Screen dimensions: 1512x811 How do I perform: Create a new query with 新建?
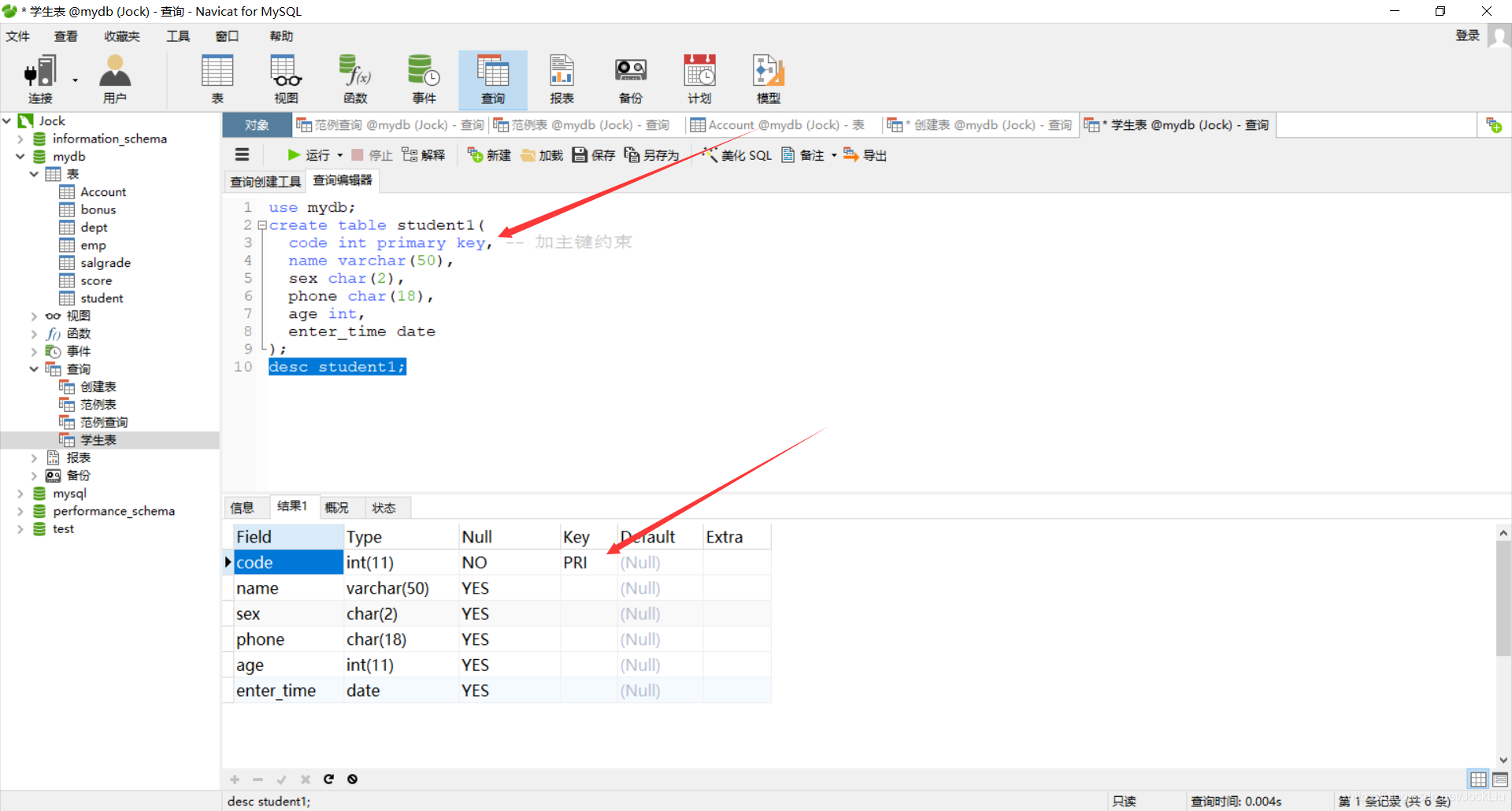[489, 155]
